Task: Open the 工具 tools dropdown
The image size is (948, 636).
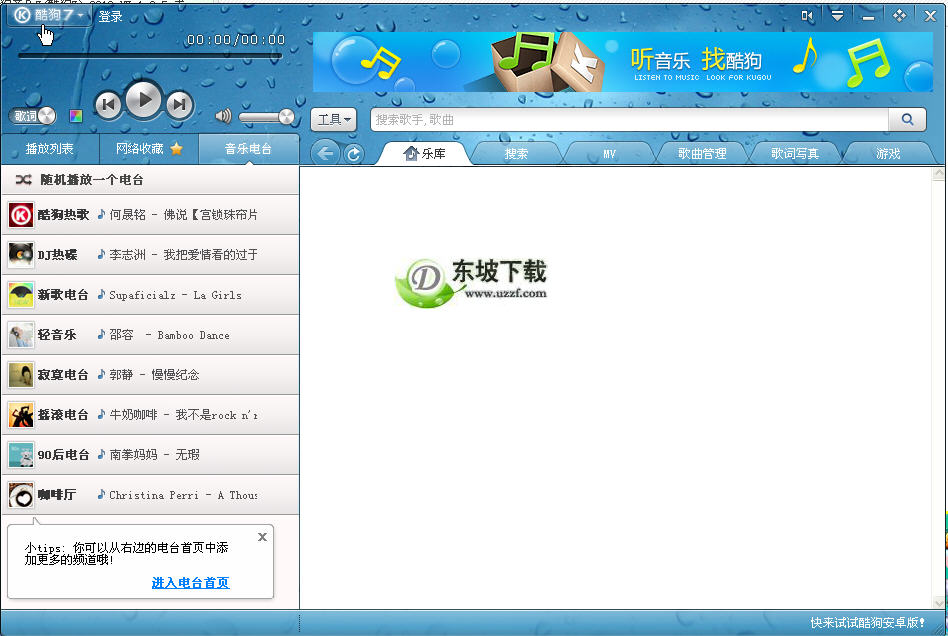Action: [334, 120]
